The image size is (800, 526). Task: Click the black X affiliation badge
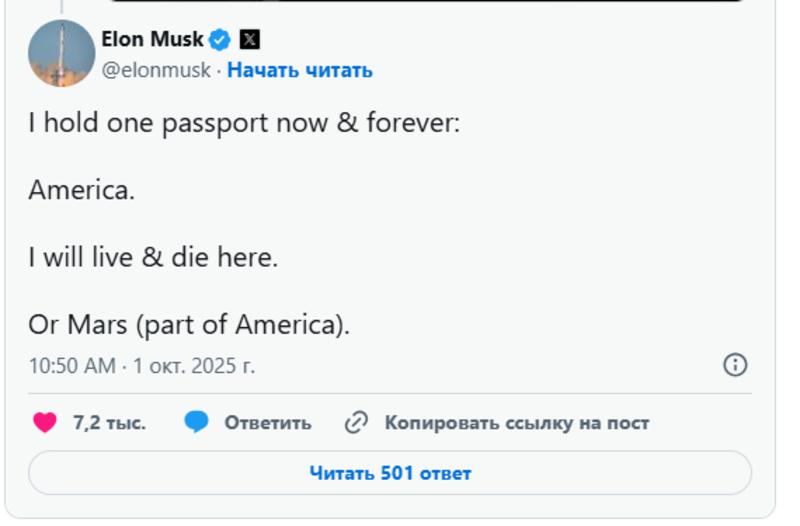250,40
